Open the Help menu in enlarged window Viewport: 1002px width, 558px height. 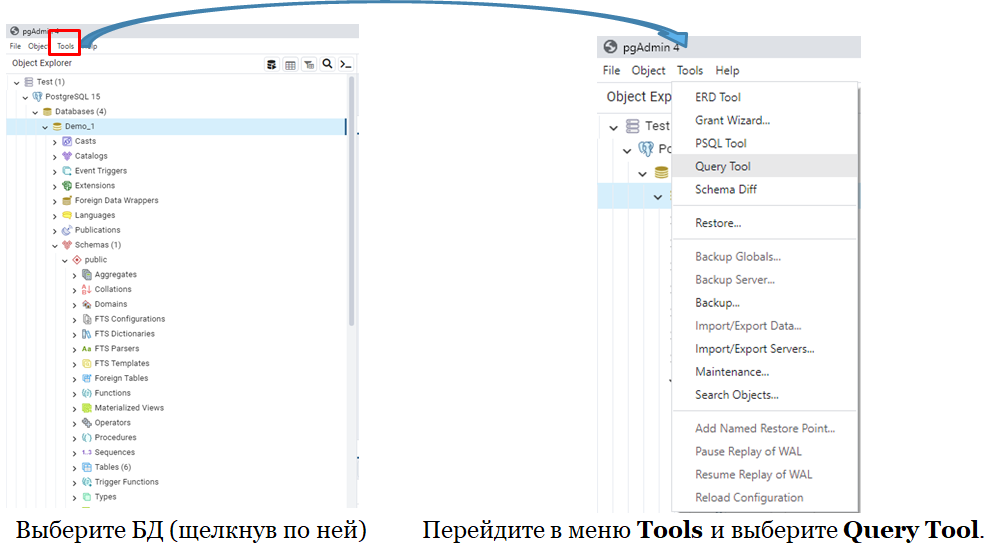coord(727,70)
